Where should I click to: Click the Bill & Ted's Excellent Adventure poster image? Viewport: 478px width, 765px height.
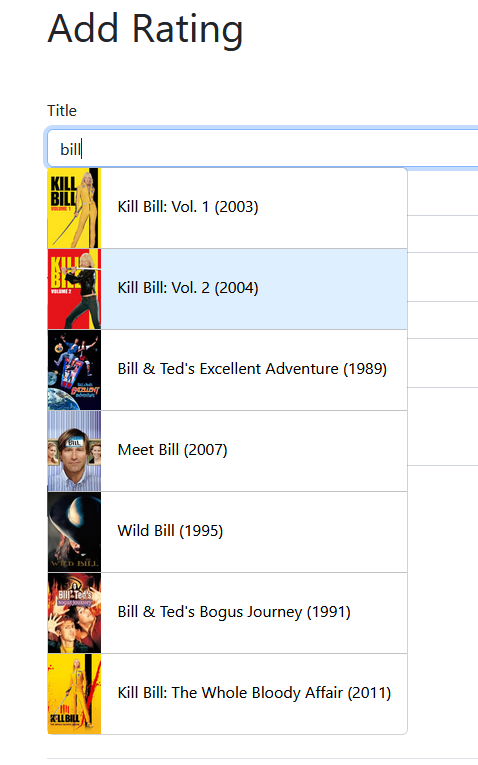click(74, 370)
